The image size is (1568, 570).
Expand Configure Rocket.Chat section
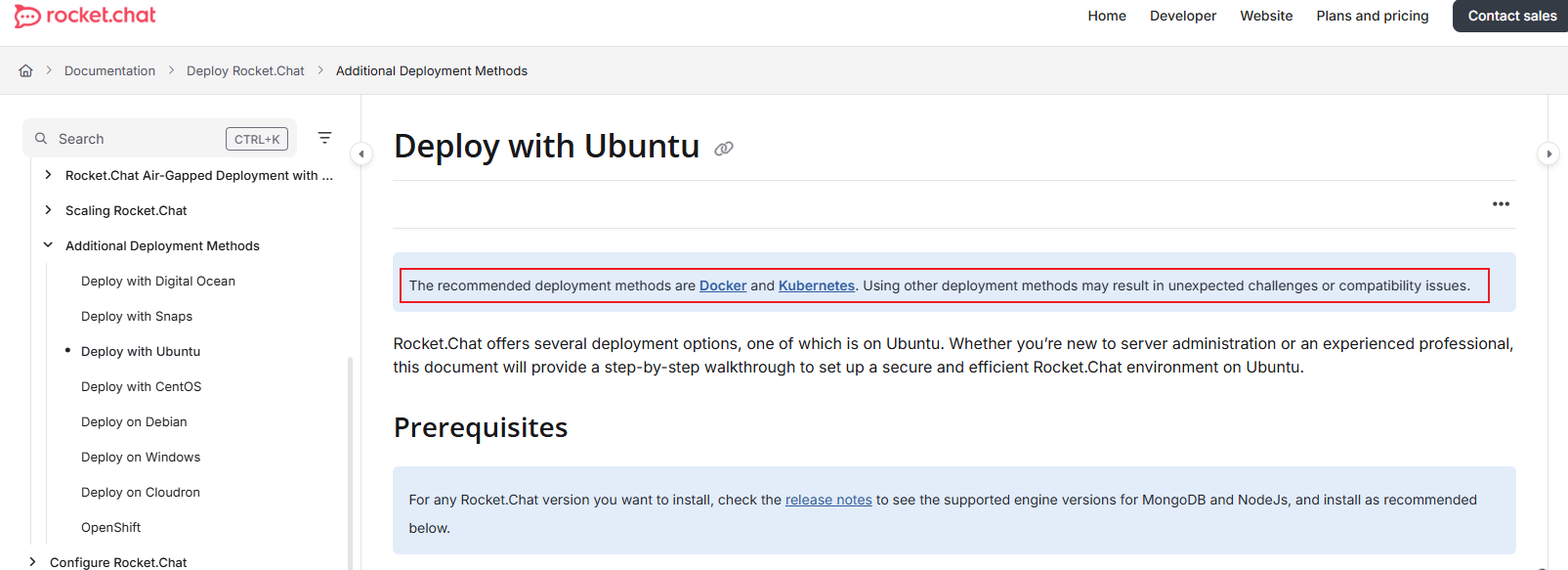(32, 562)
